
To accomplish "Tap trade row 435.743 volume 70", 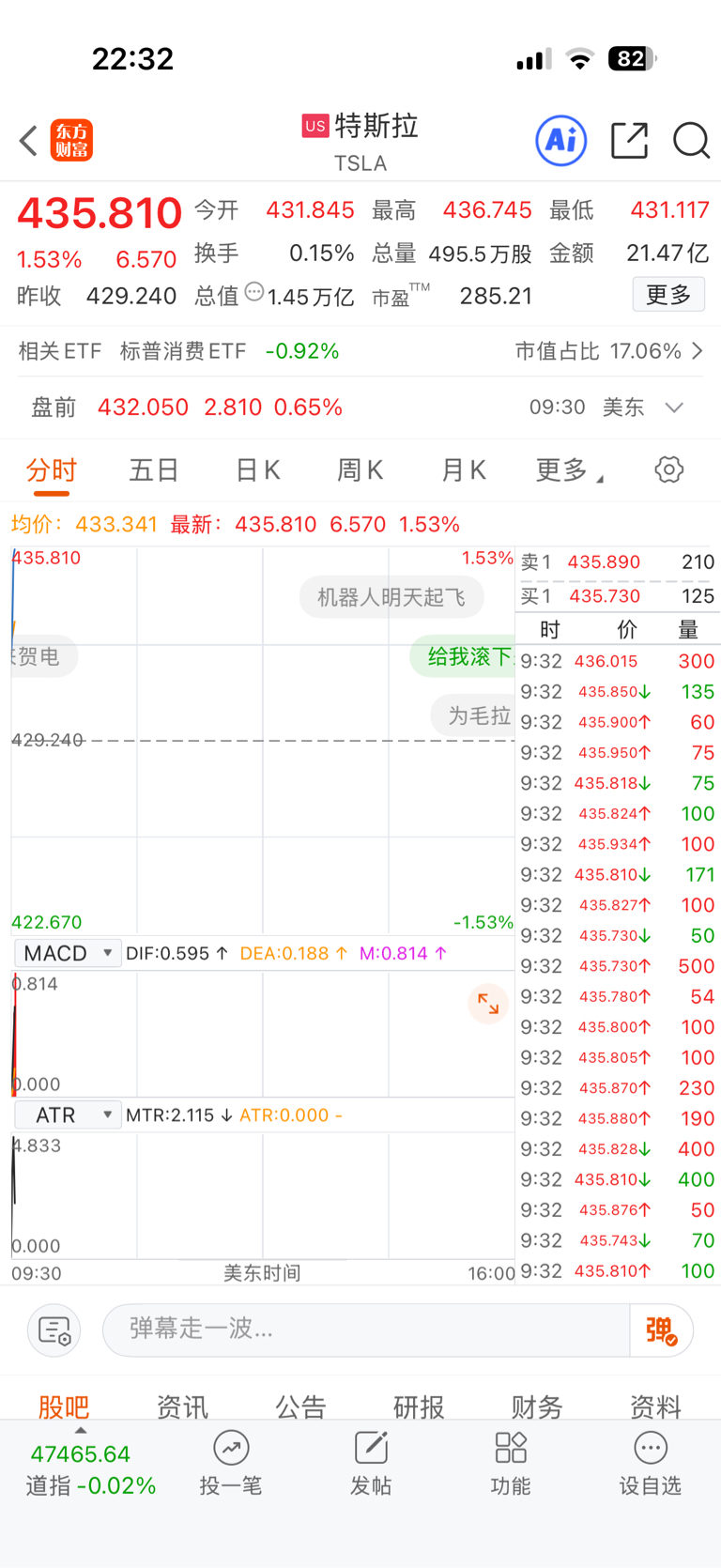I will [618, 1240].
